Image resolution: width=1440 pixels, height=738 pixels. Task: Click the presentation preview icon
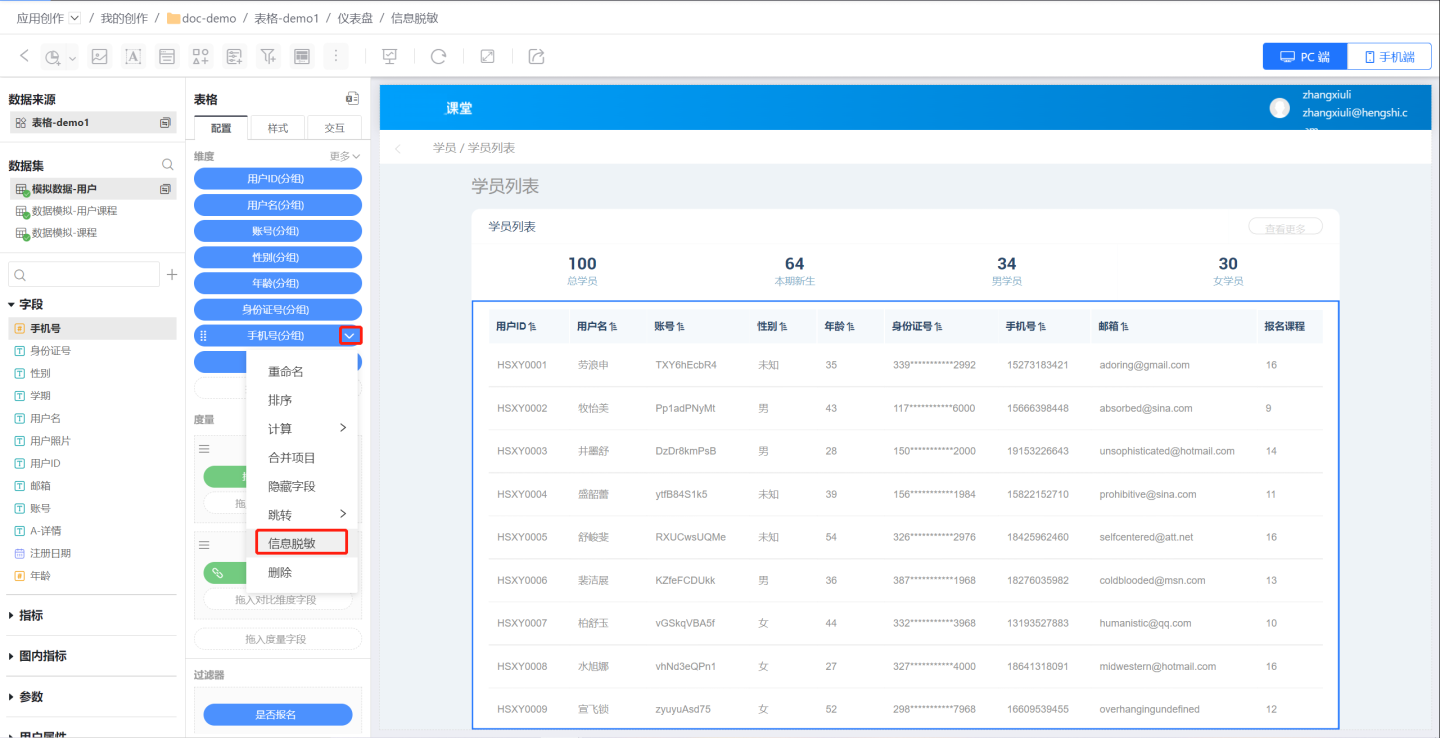pyautogui.click(x=390, y=57)
